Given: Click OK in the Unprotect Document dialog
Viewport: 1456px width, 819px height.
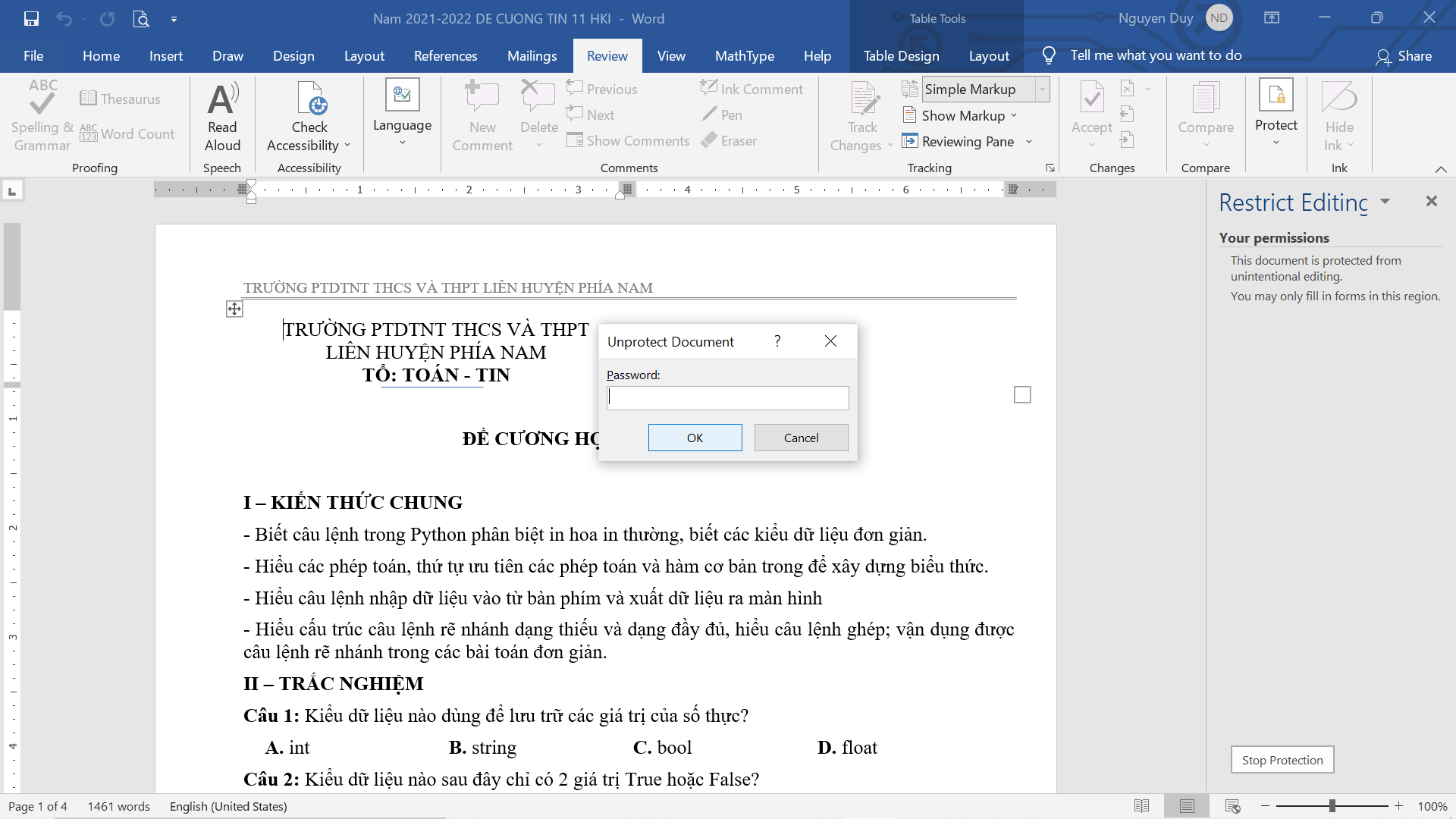Looking at the screenshot, I should 695,438.
